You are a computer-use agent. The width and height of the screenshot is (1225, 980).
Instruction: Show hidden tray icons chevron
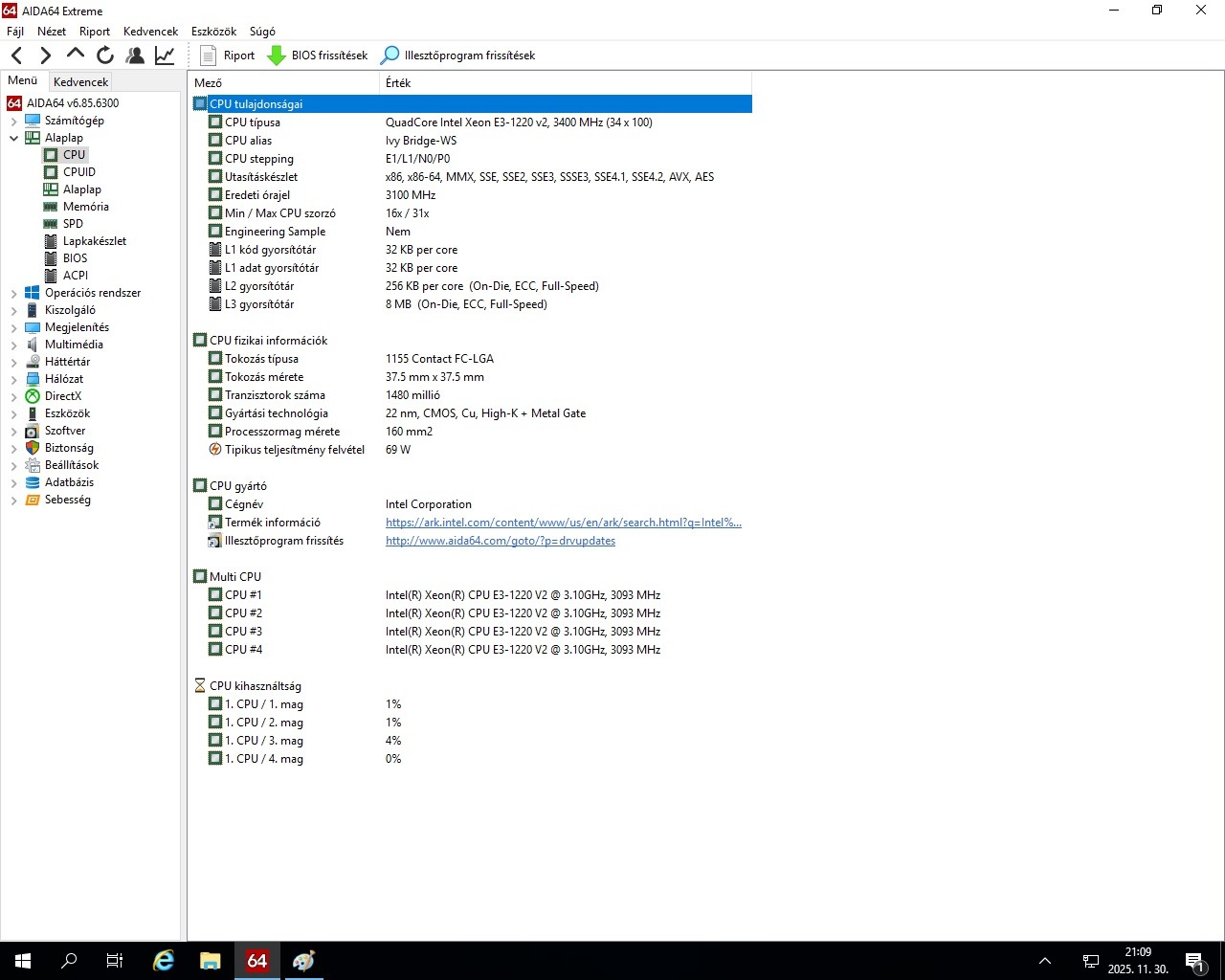click(x=1045, y=961)
